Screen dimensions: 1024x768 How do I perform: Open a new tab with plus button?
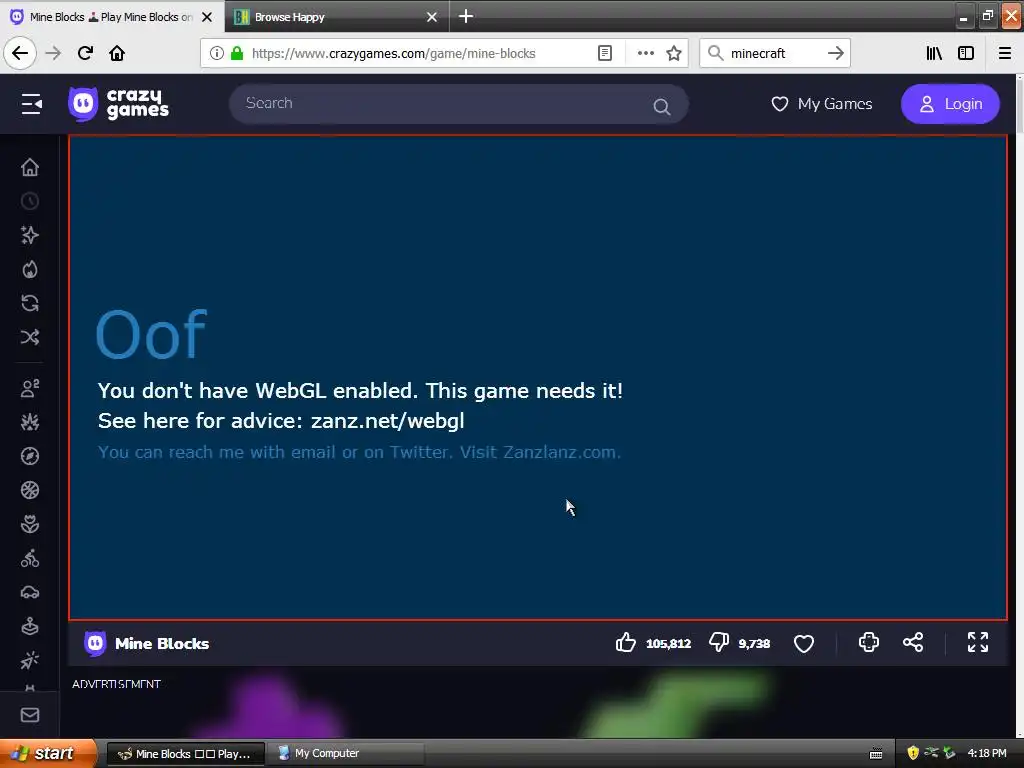tap(466, 16)
